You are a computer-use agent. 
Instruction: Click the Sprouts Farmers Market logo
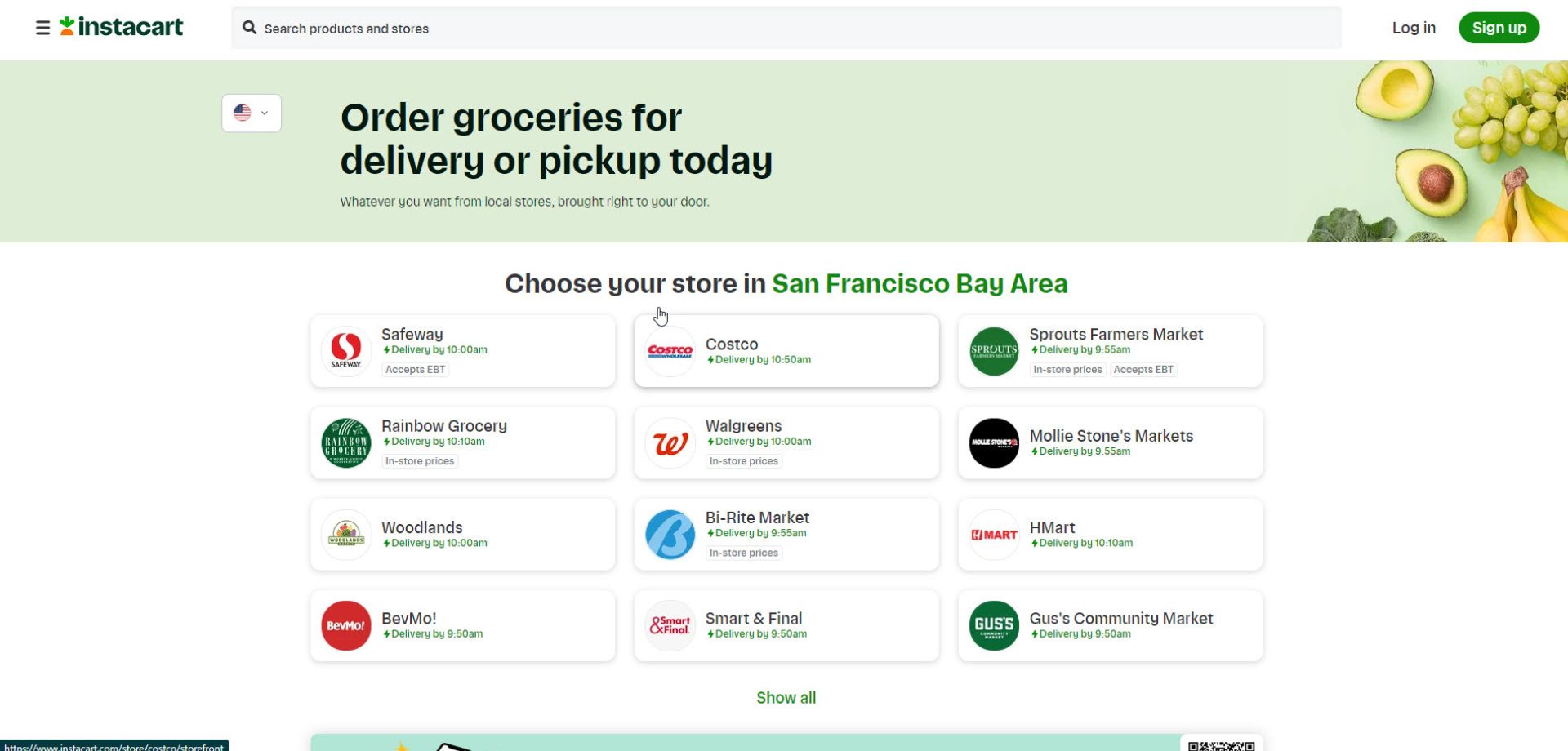coord(993,350)
